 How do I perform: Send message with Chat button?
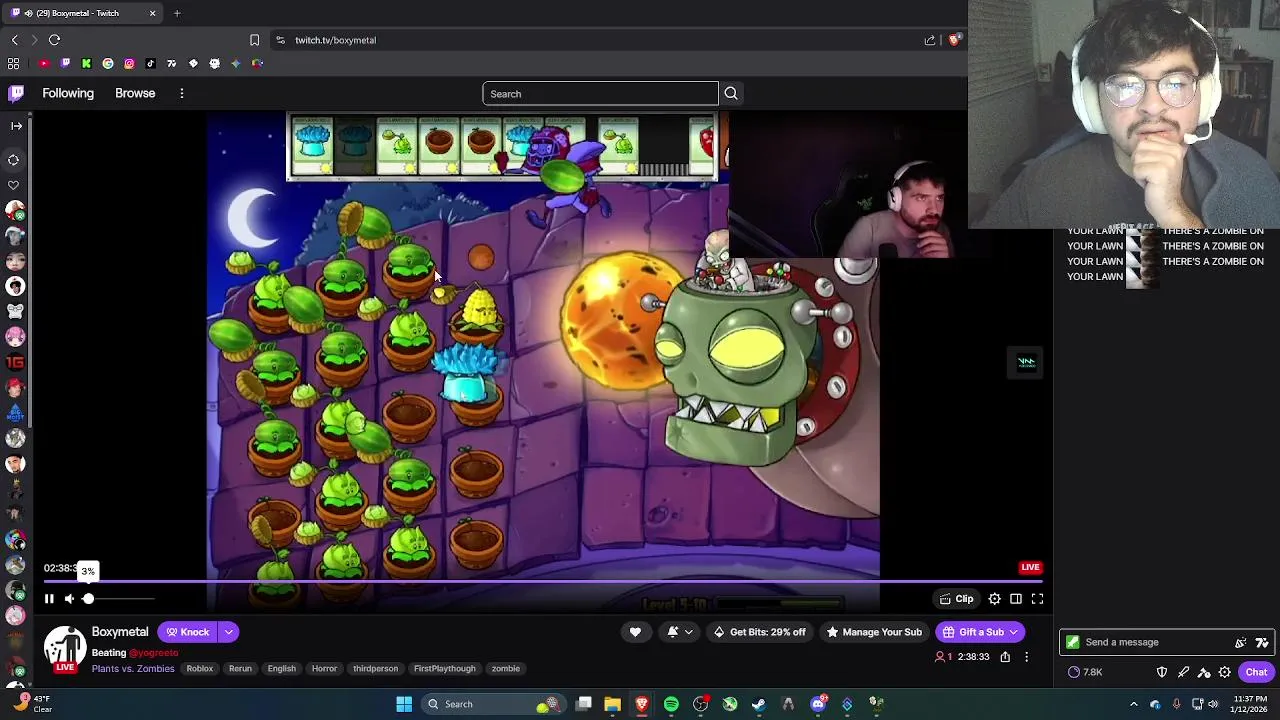pos(1256,672)
